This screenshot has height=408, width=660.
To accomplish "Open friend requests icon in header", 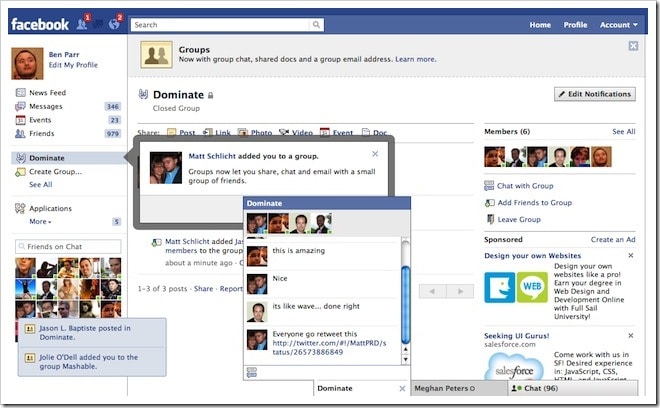I will click(82, 24).
